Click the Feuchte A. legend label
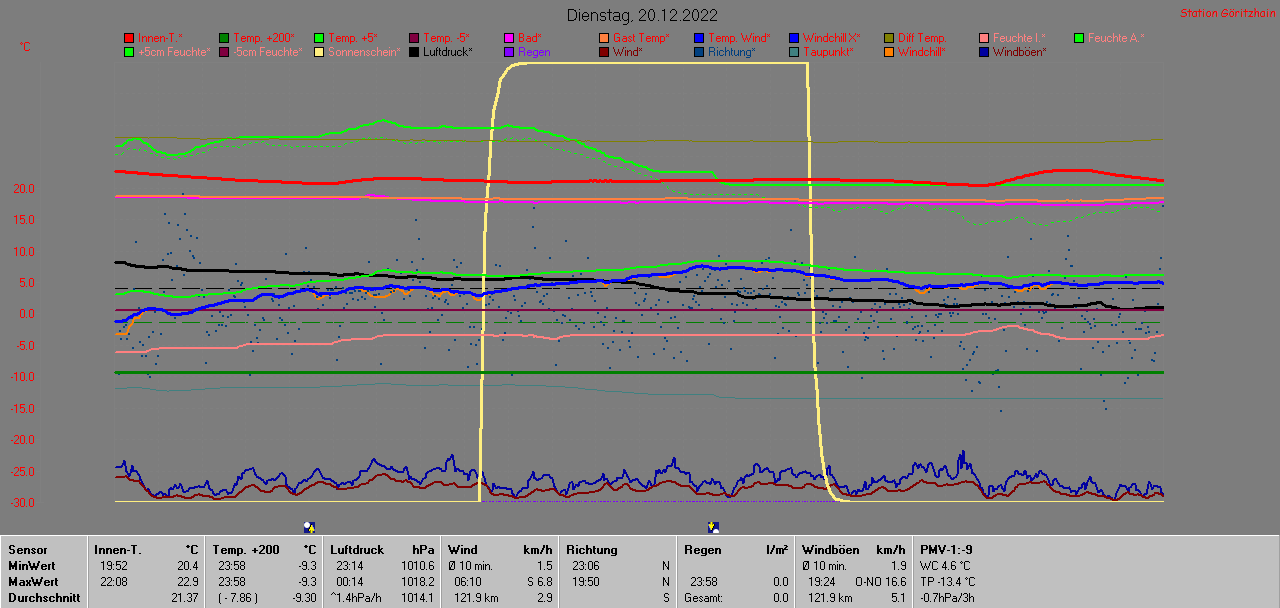Viewport: 1280px width, 608px height. tap(1115, 38)
